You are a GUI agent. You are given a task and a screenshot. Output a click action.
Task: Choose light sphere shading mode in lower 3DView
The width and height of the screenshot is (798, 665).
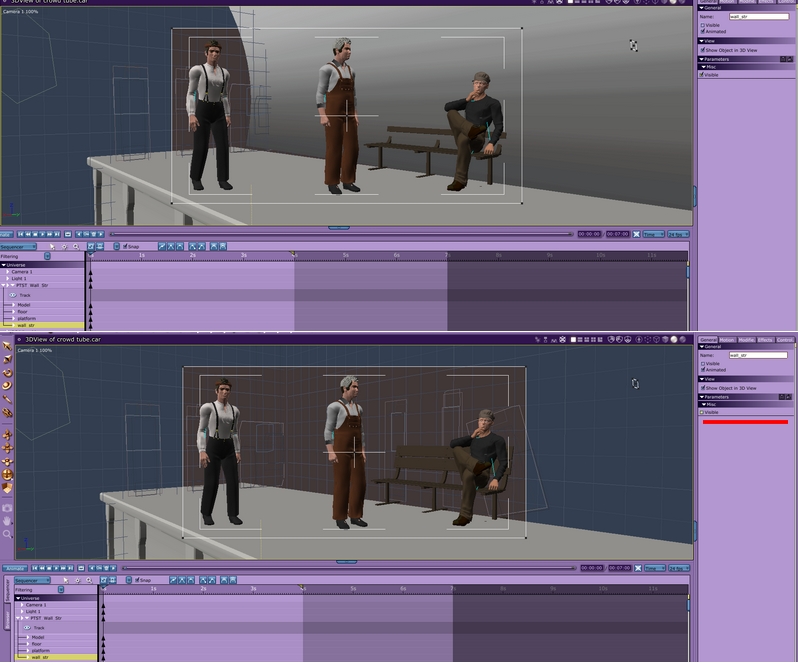[674, 339]
